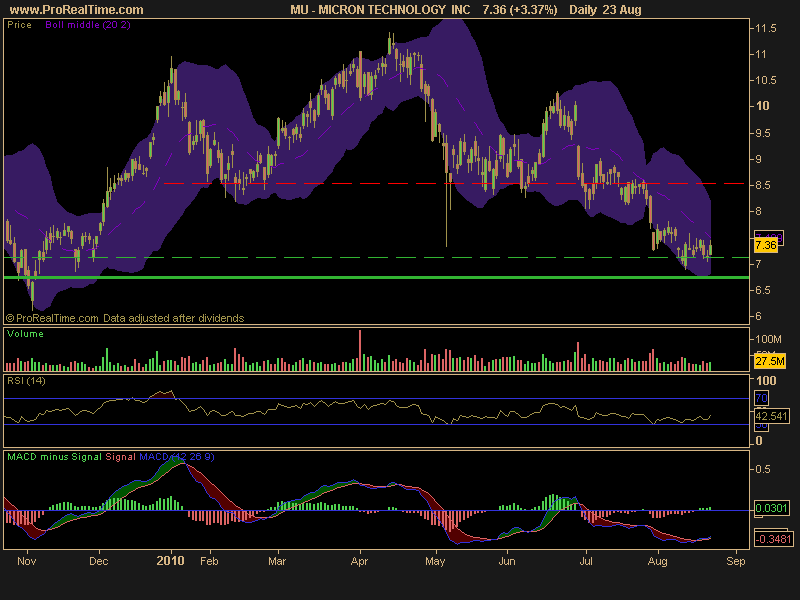Screen dimensions: 800x600
Task: Click the 8.5 price axis value
Action: pyautogui.click(x=765, y=185)
